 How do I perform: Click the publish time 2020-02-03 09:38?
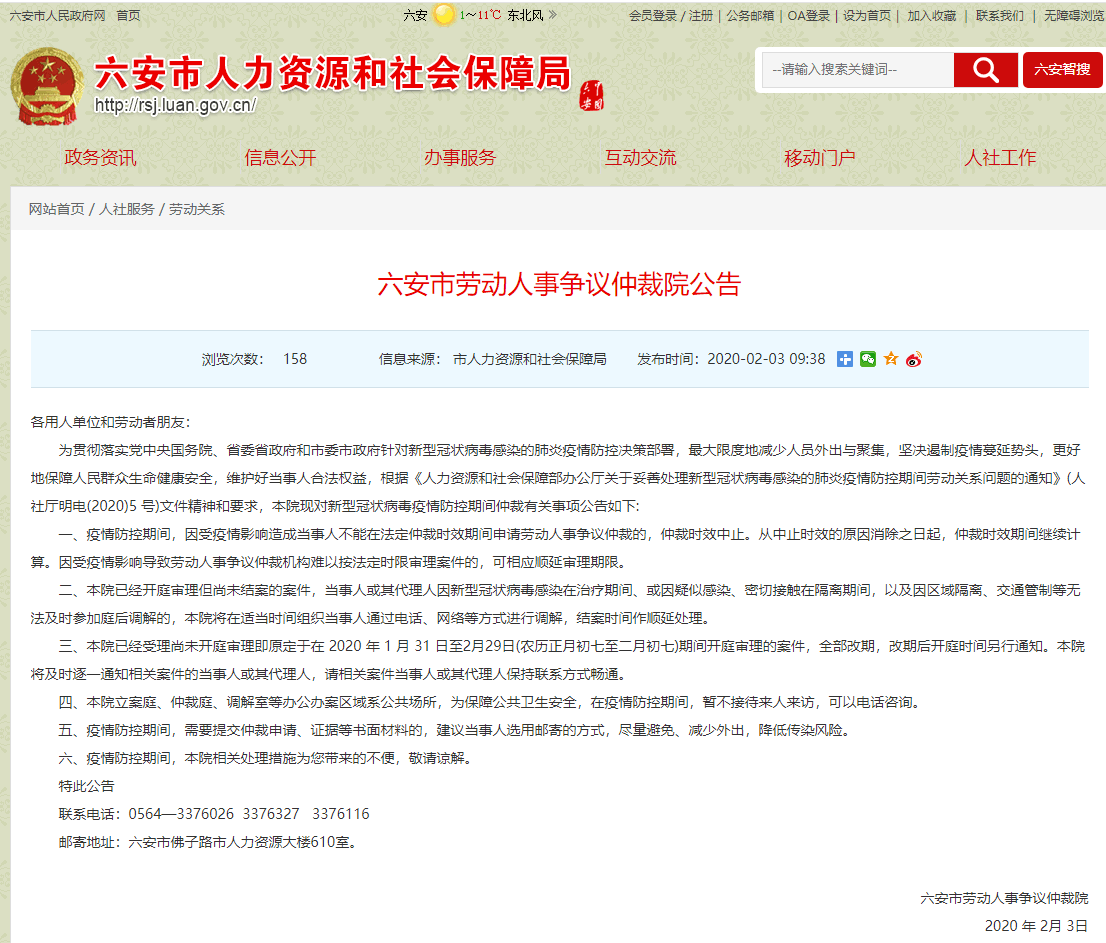click(x=766, y=359)
